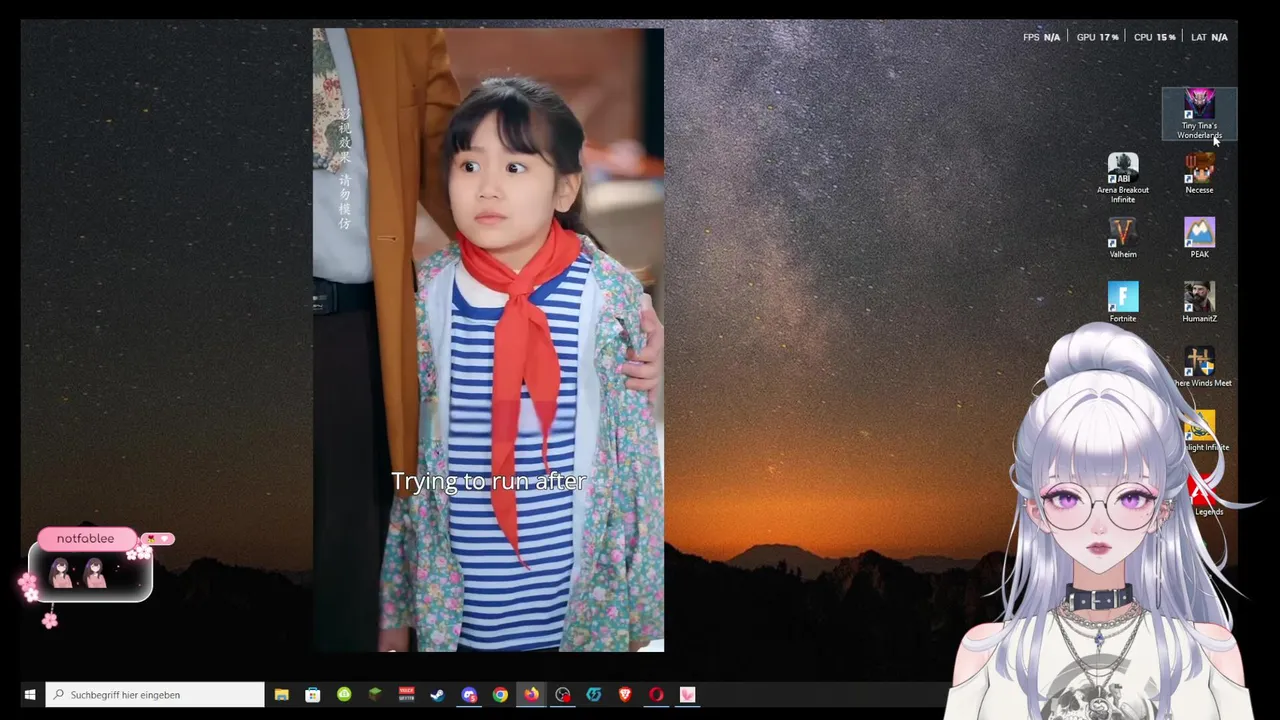Screen dimensions: 1280x720
Task: Launch the HumanitZ desktop shortcut
Action: tap(1199, 302)
